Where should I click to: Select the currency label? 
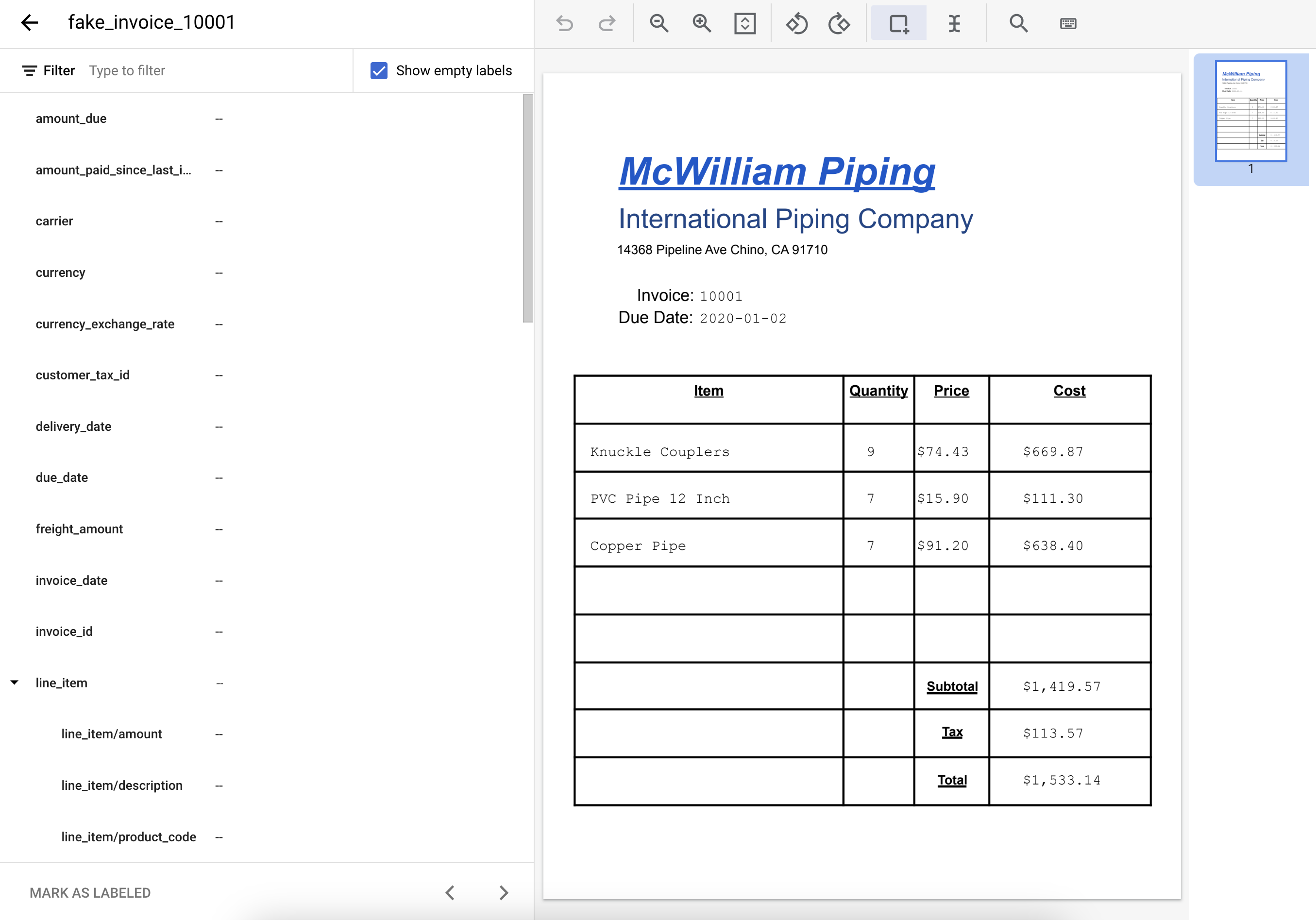[x=60, y=273]
